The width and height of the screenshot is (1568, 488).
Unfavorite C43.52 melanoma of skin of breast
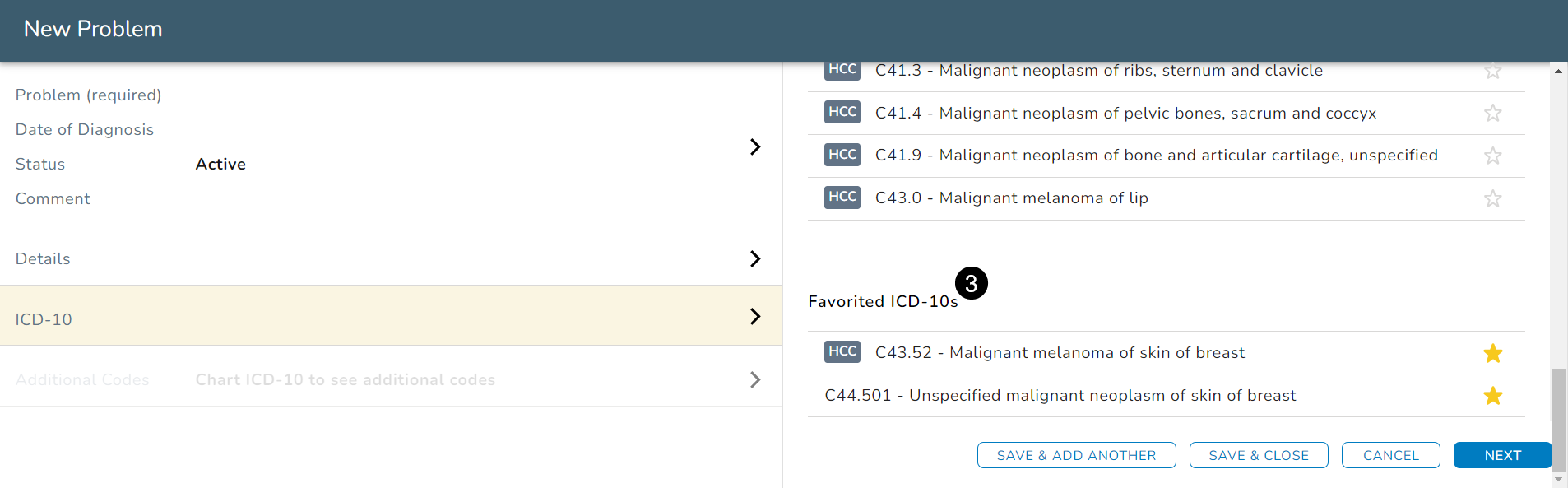(x=1492, y=353)
